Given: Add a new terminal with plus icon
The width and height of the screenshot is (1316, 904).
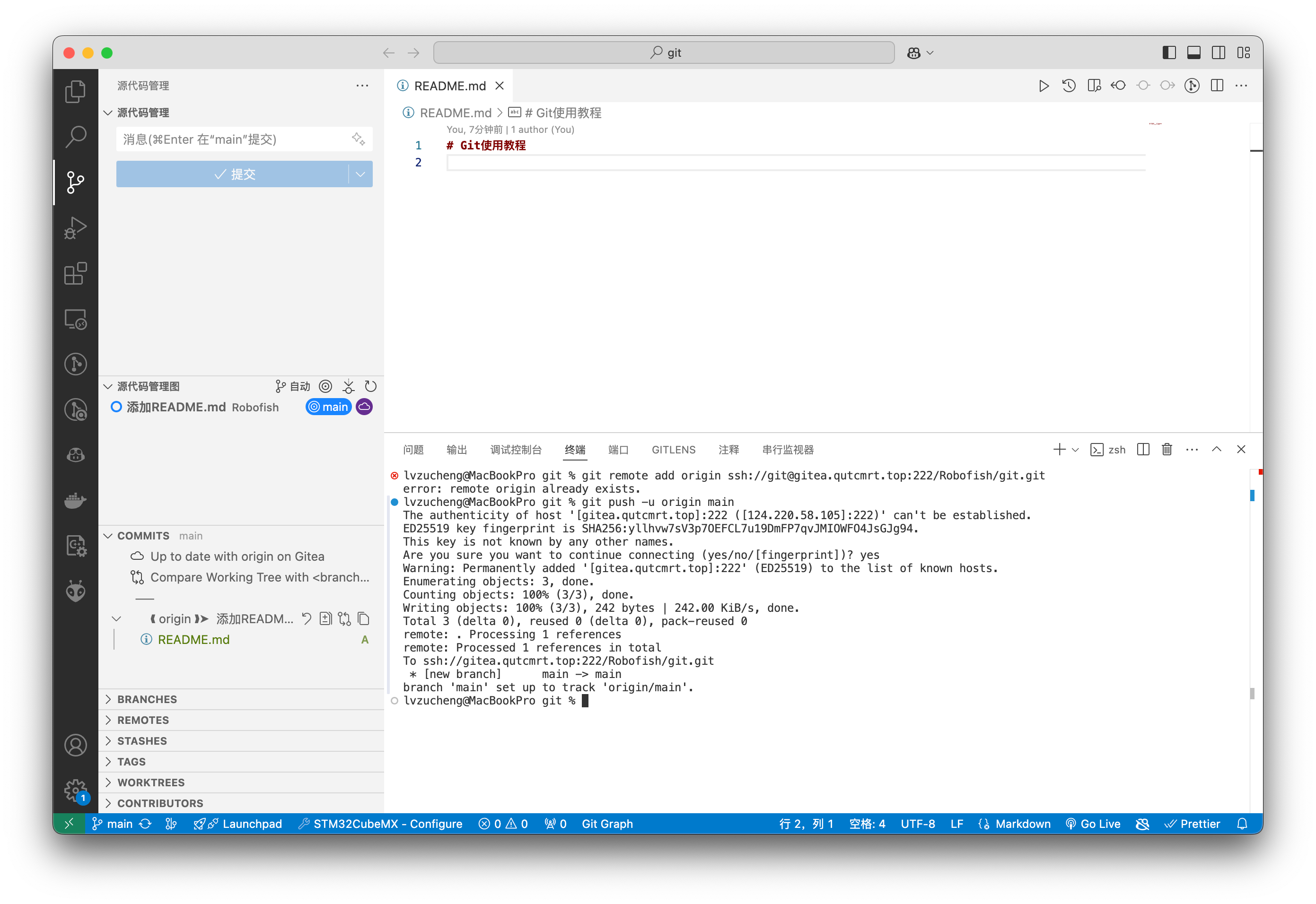Looking at the screenshot, I should [x=1059, y=449].
